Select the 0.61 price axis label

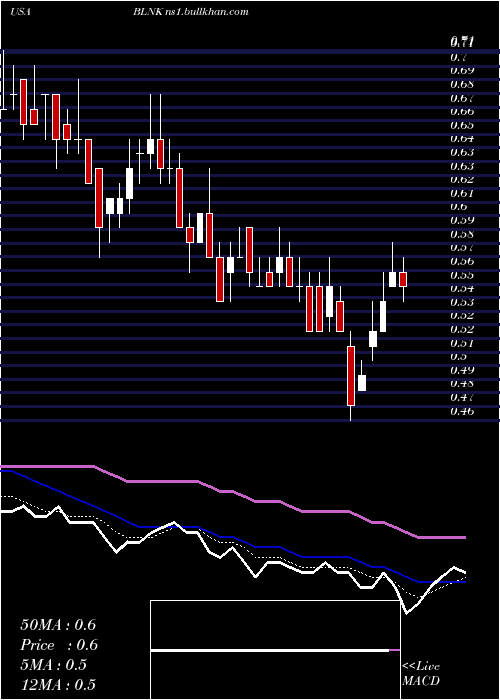(x=462, y=193)
